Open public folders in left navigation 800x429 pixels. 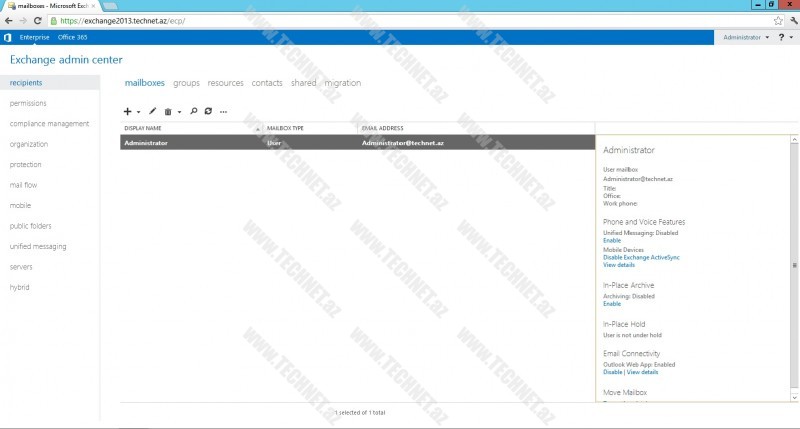[x=31, y=225]
